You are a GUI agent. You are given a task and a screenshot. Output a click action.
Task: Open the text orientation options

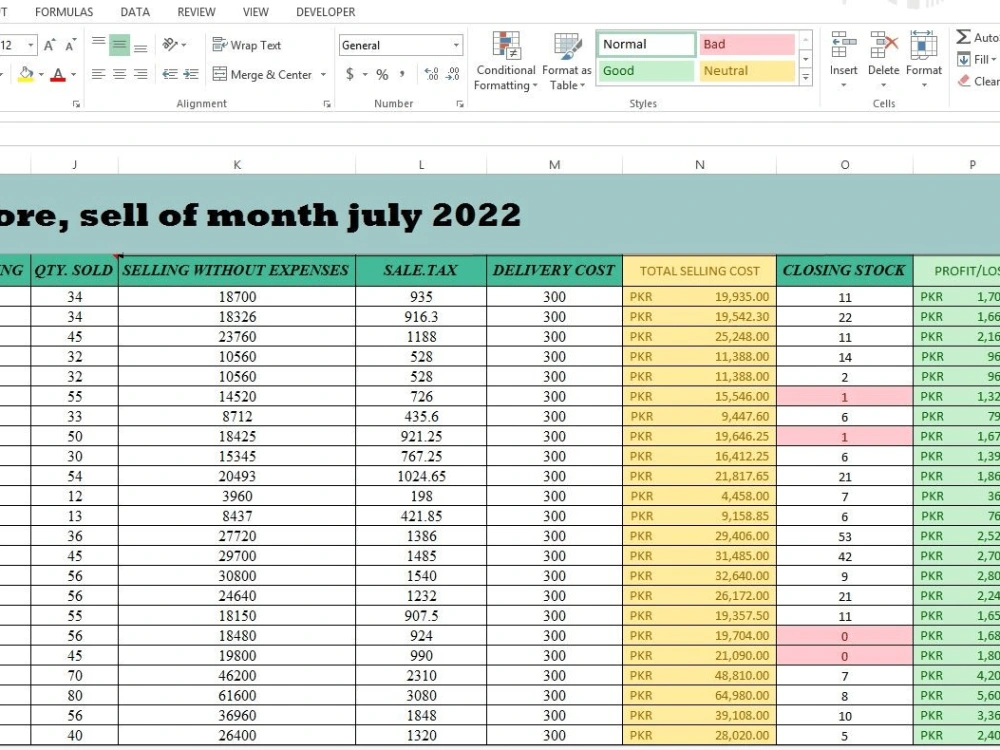(x=174, y=45)
